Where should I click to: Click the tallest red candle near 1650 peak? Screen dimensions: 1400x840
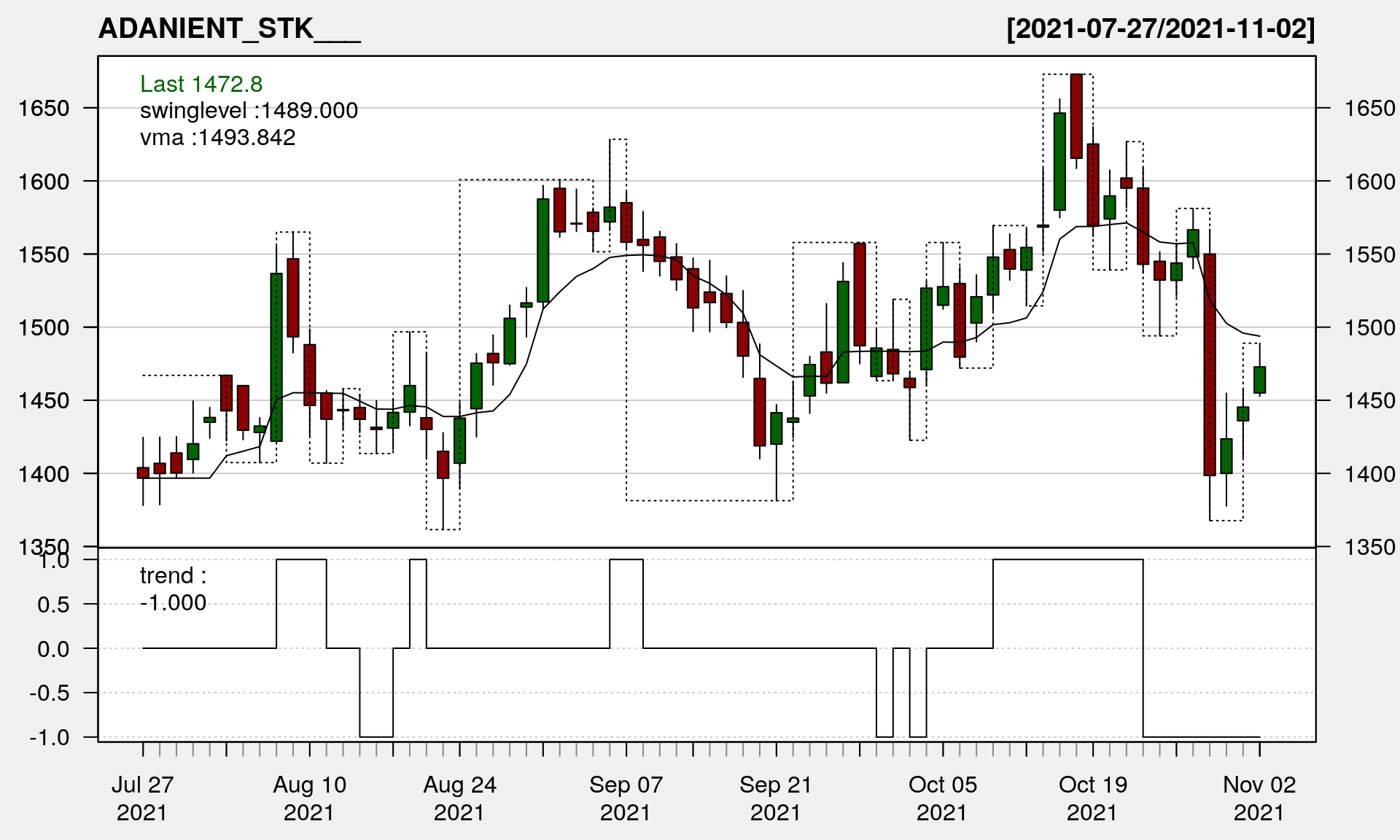tap(1076, 117)
